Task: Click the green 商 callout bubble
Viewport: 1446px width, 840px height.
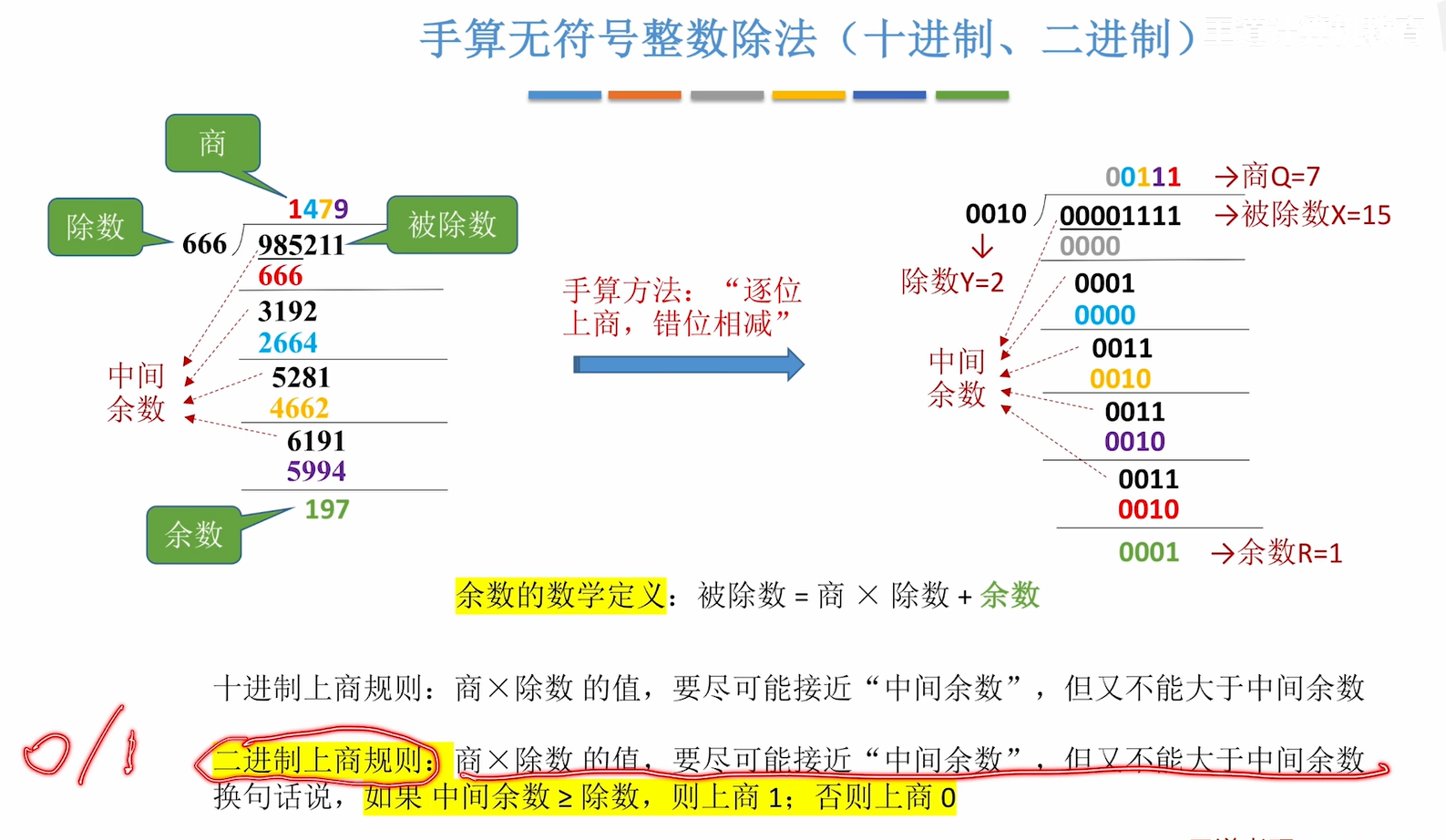Action: (212, 143)
